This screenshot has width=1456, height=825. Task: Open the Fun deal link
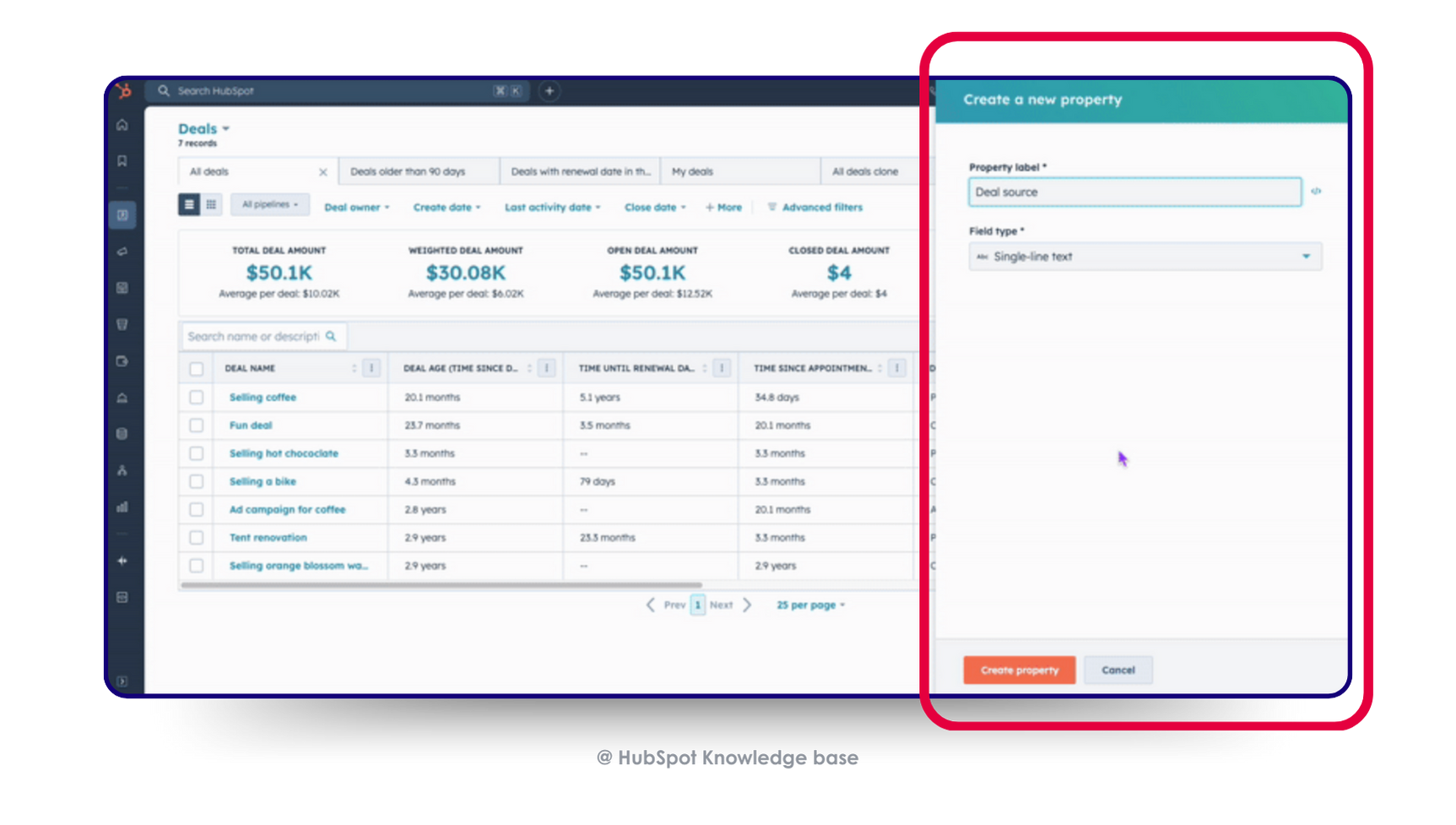click(251, 426)
